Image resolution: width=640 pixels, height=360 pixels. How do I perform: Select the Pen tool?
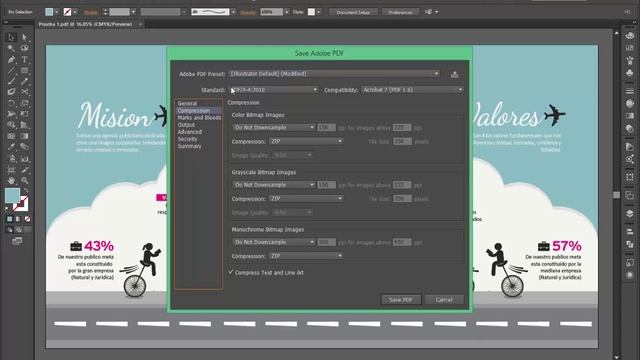click(x=11, y=60)
